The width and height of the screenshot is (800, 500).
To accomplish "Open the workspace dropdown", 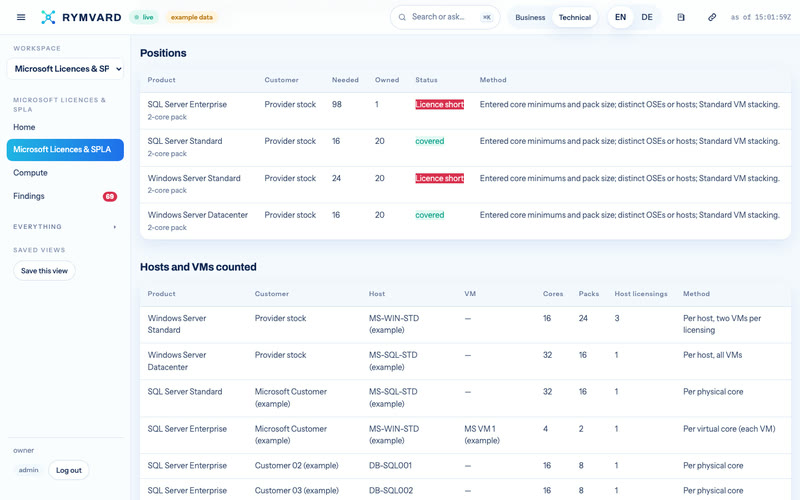I will pos(65,69).
